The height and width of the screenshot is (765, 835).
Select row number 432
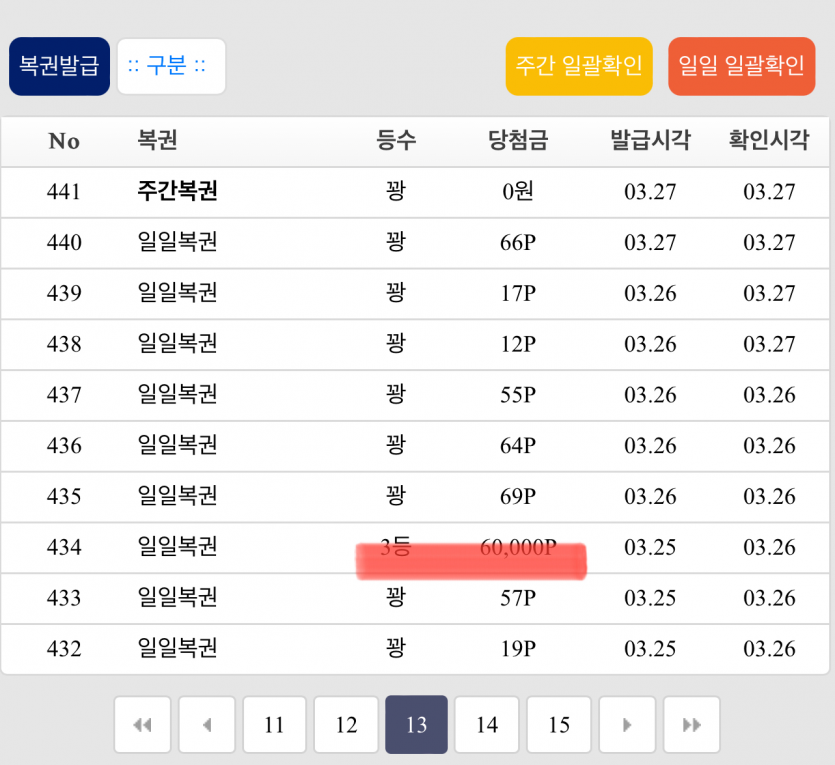click(64, 649)
